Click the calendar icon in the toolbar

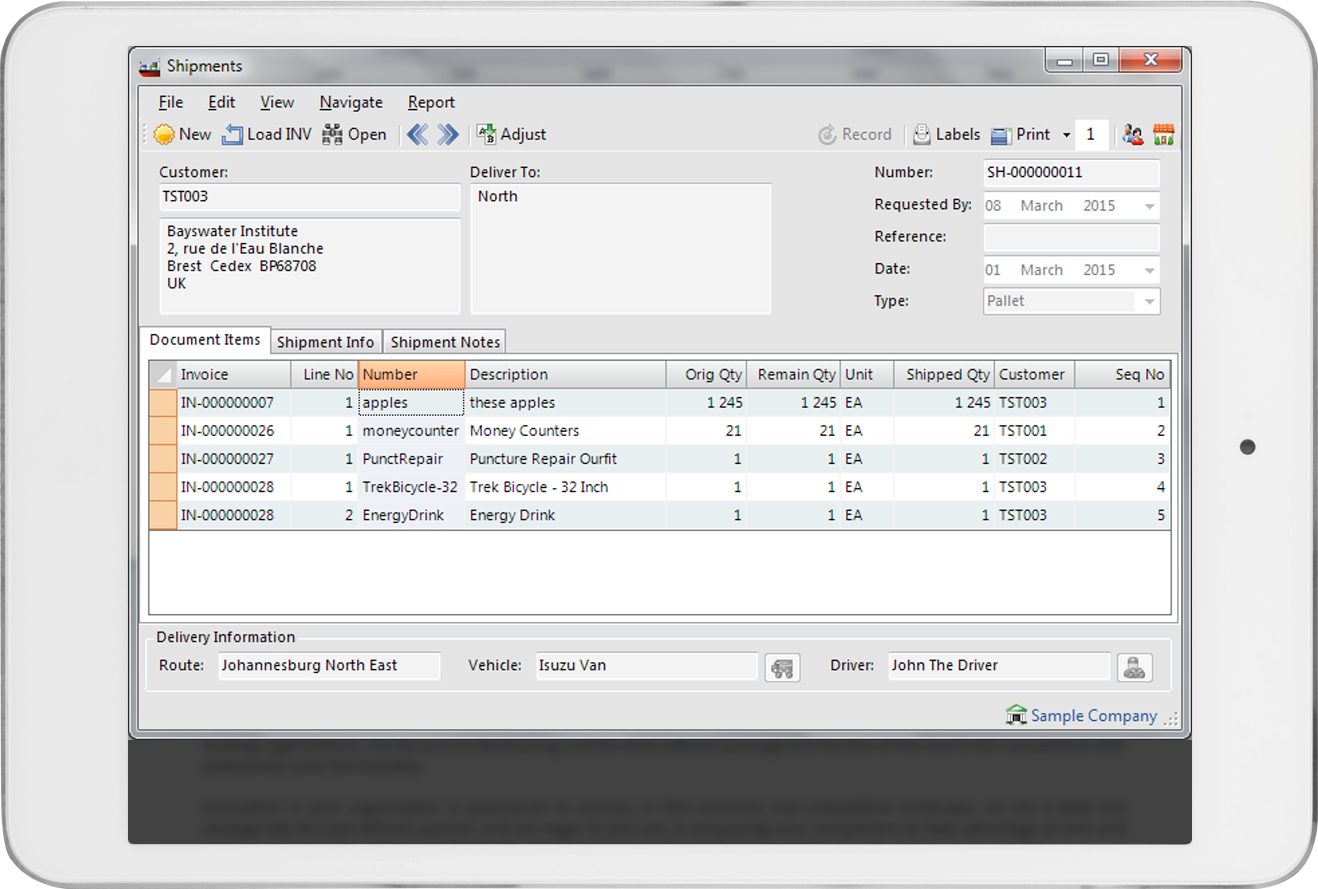(1163, 134)
